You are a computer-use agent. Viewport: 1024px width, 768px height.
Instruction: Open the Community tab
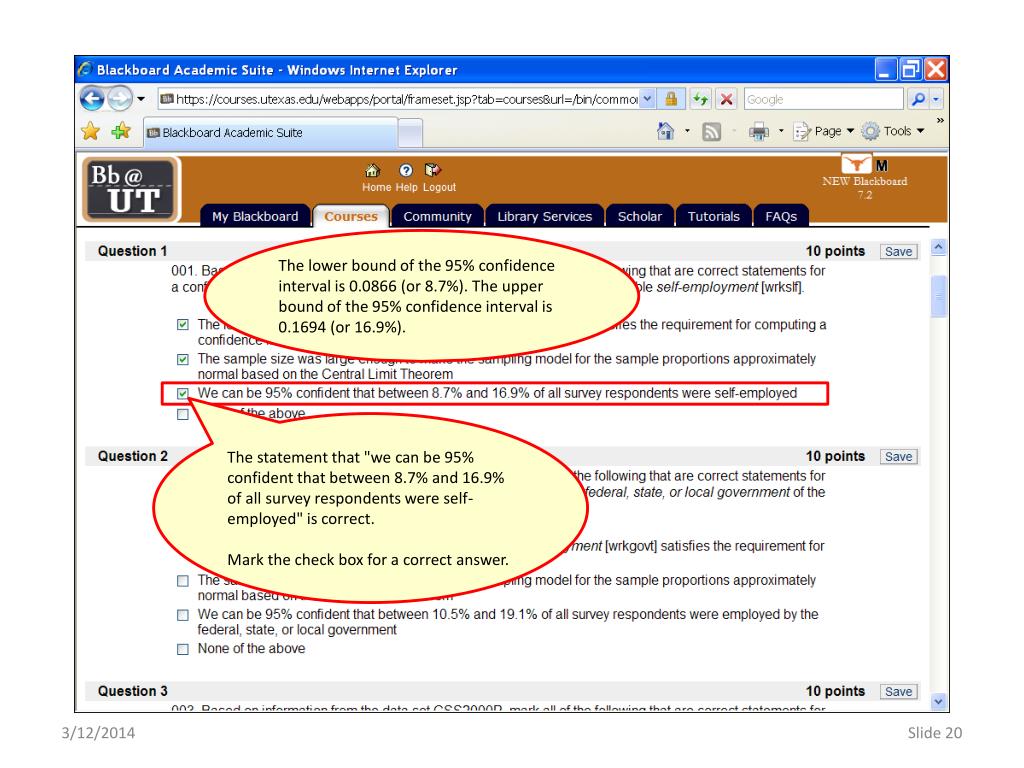(x=437, y=216)
